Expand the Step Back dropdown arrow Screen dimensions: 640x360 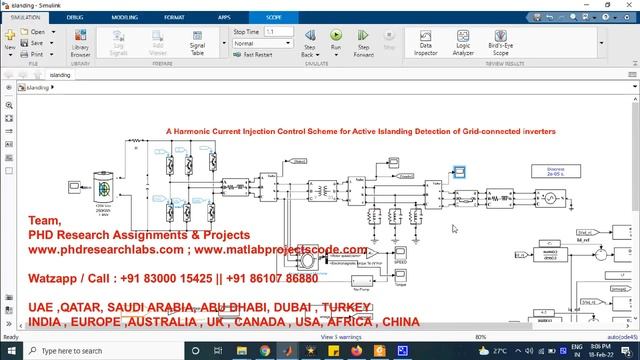tap(318, 55)
